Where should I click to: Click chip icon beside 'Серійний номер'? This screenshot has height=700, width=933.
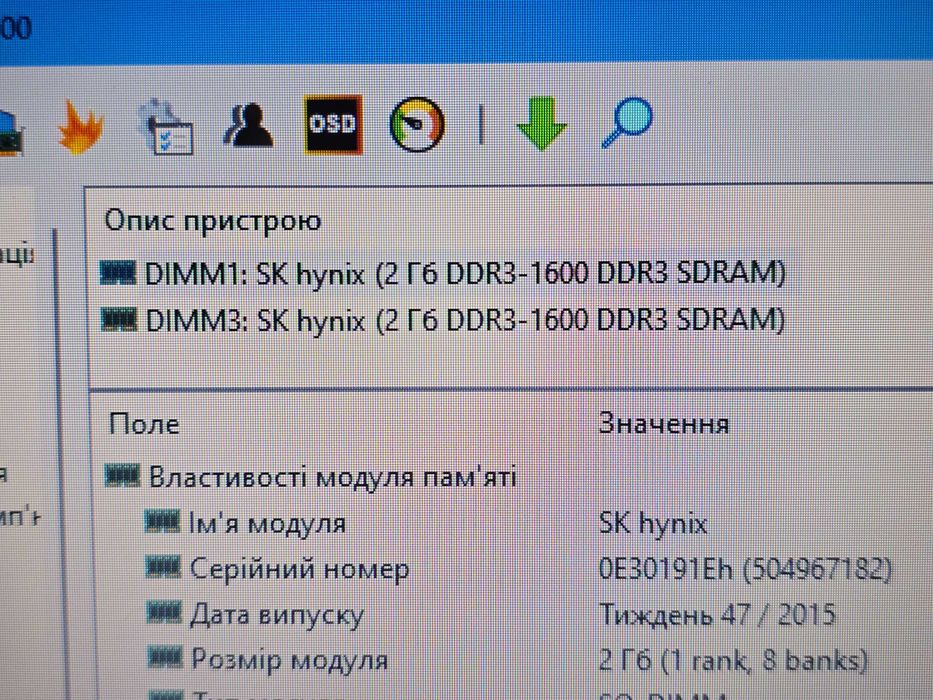(x=163, y=567)
